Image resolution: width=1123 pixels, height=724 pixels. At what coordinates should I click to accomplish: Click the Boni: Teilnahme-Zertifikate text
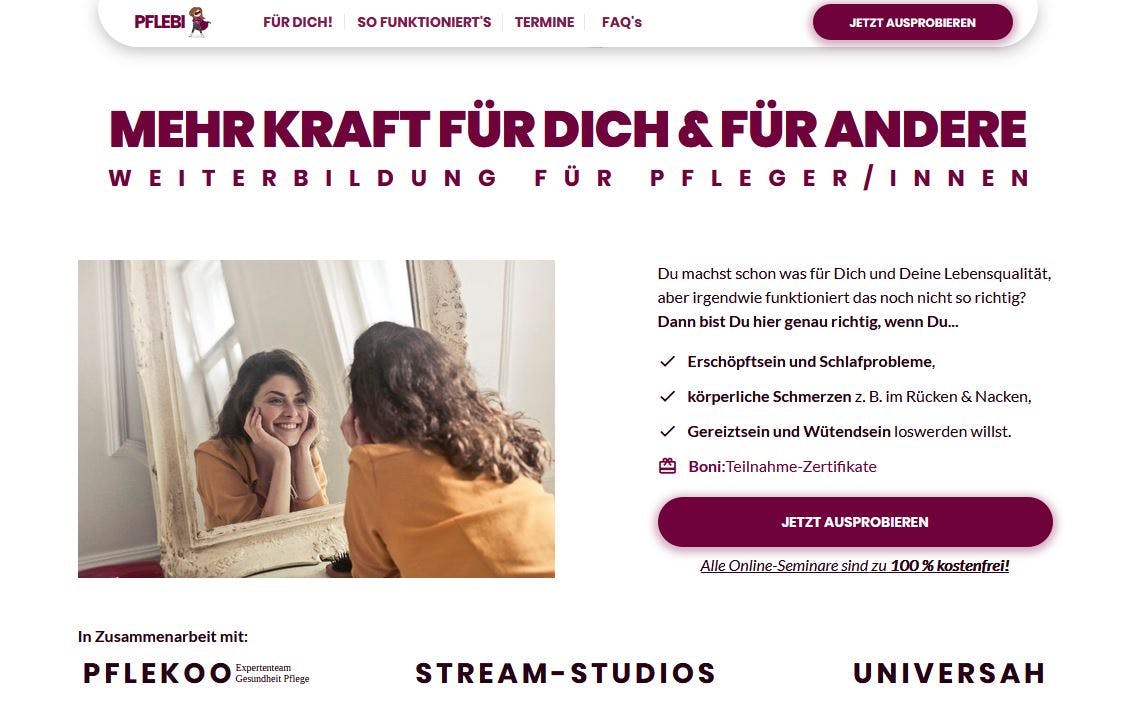[782, 466]
